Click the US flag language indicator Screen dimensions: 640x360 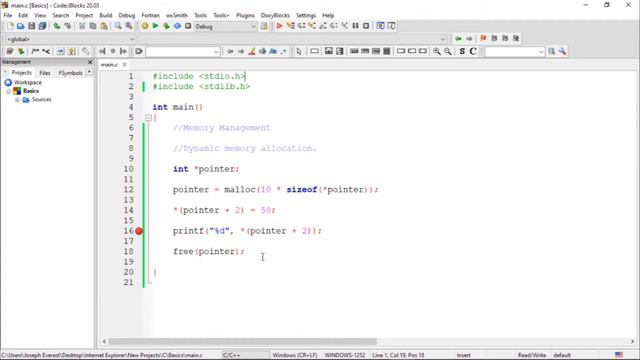(x=619, y=355)
